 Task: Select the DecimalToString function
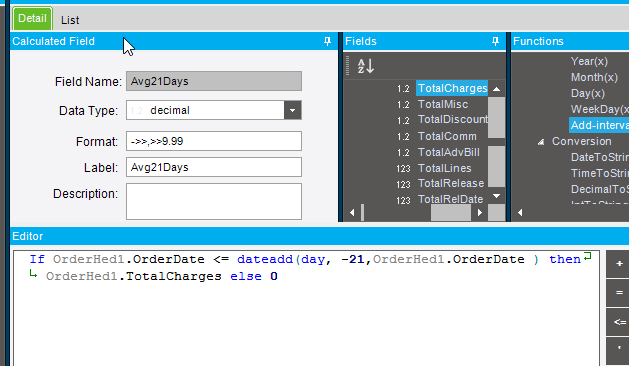pyautogui.click(x=599, y=189)
